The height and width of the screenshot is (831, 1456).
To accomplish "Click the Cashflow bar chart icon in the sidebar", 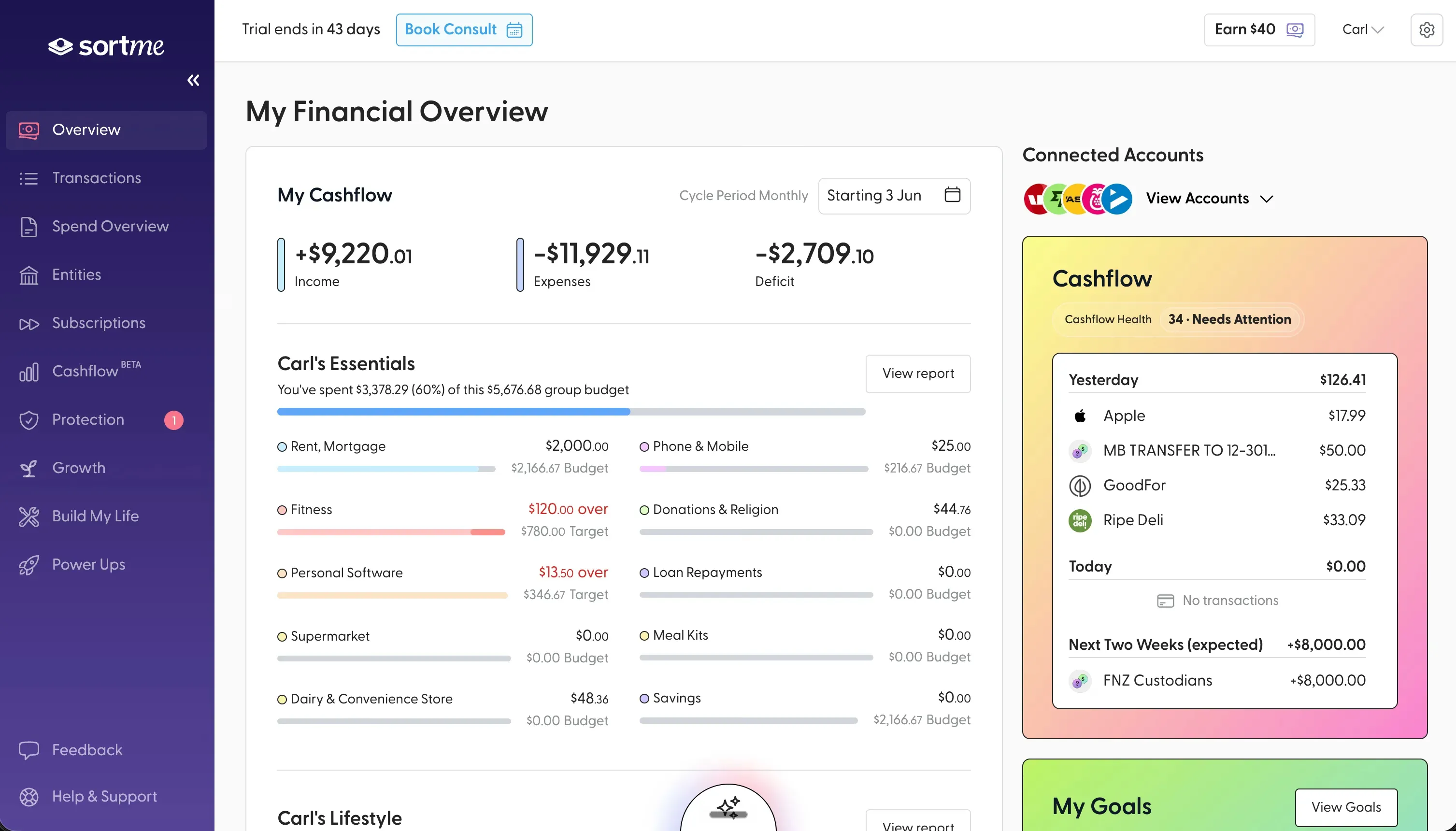I will (29, 372).
